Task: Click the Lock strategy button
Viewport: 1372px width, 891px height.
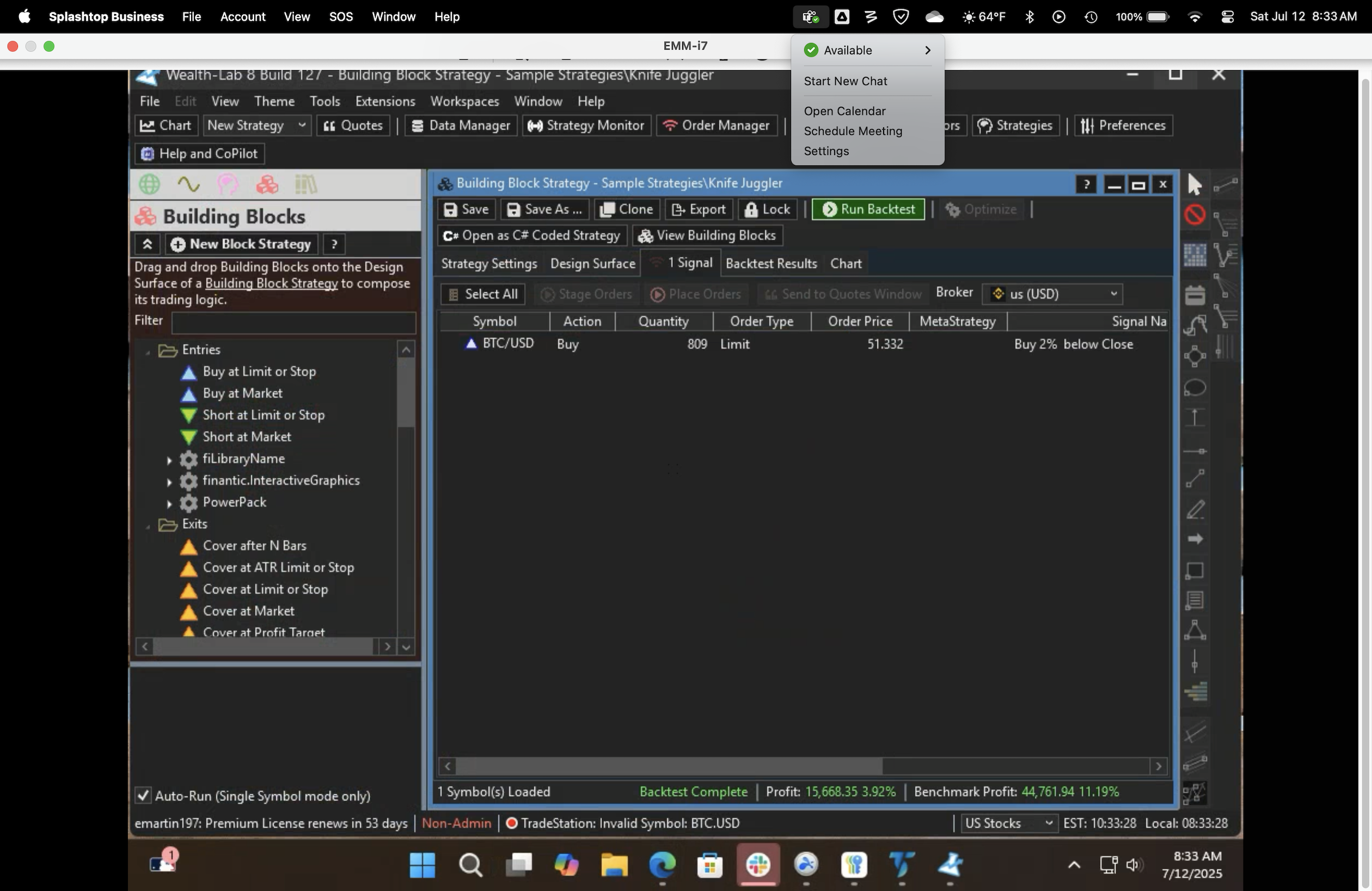Action: (x=767, y=209)
